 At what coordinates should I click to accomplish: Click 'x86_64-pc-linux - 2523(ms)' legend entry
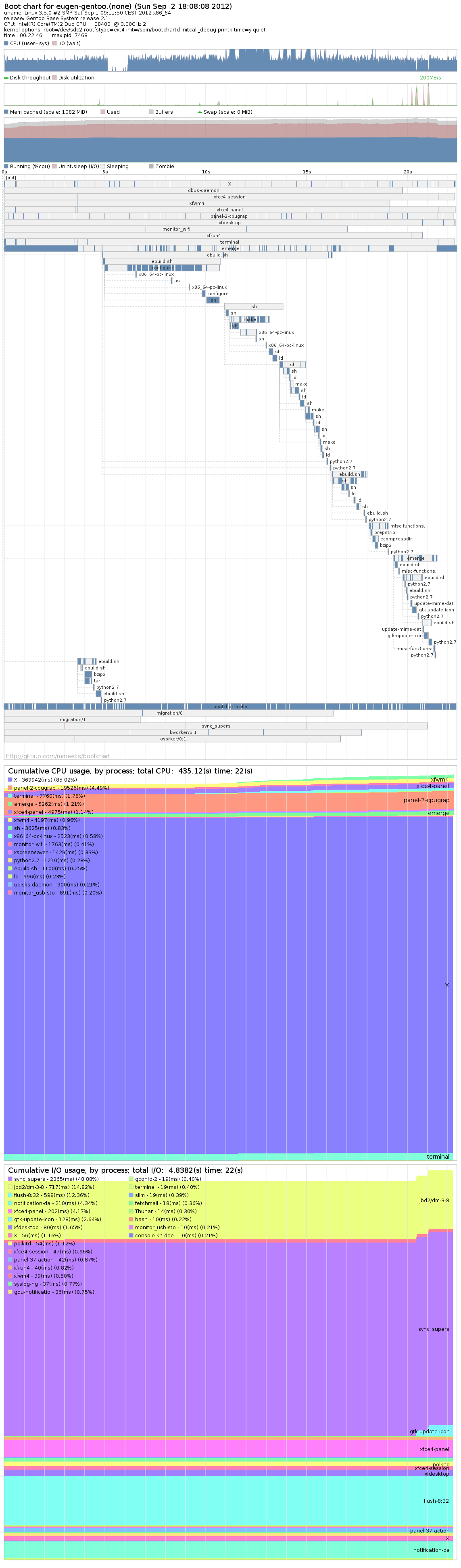[55, 836]
